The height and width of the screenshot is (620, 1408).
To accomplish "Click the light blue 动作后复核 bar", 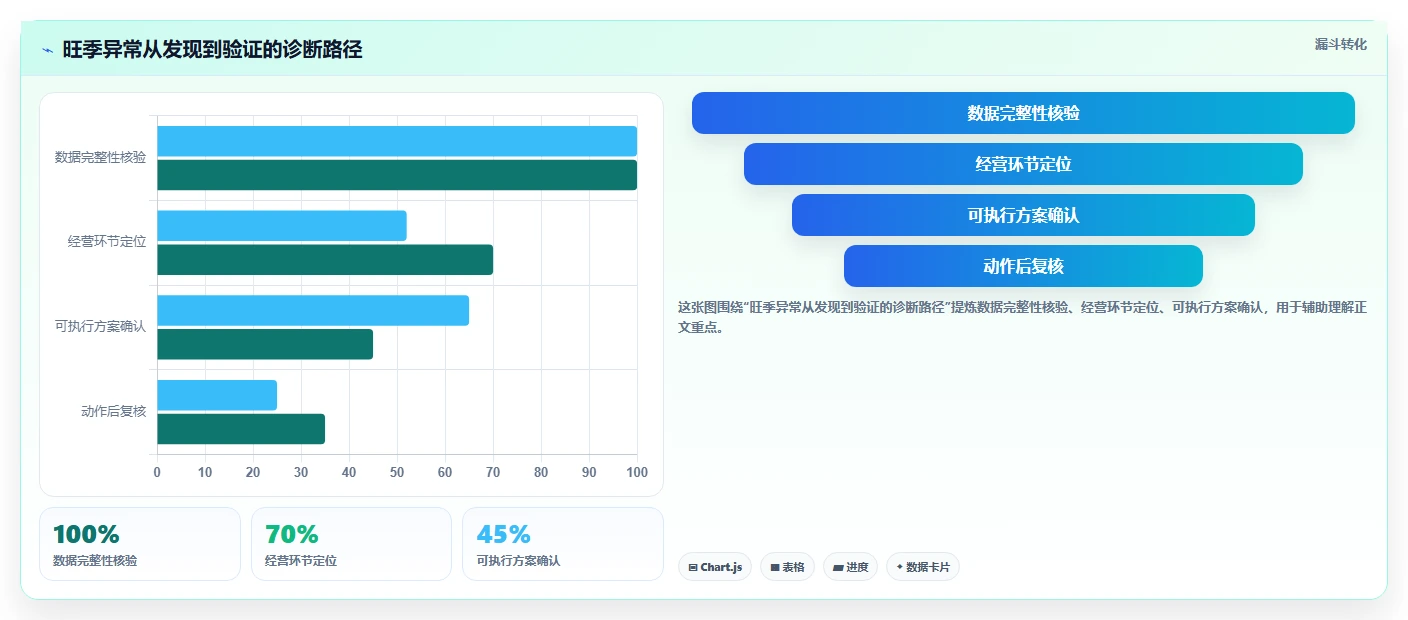I will click(217, 395).
